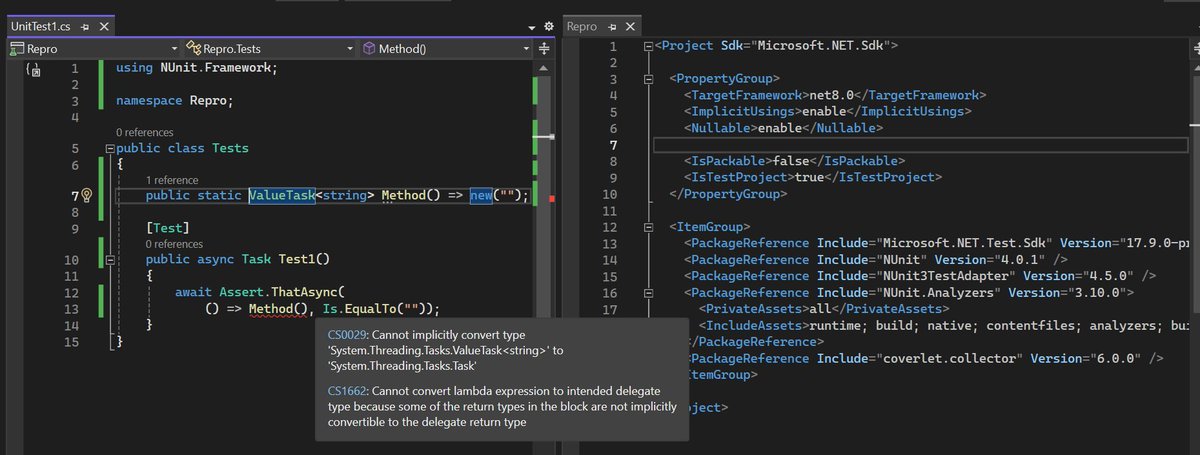
Task: Switch to the Repro csproj tab
Action: (582, 27)
